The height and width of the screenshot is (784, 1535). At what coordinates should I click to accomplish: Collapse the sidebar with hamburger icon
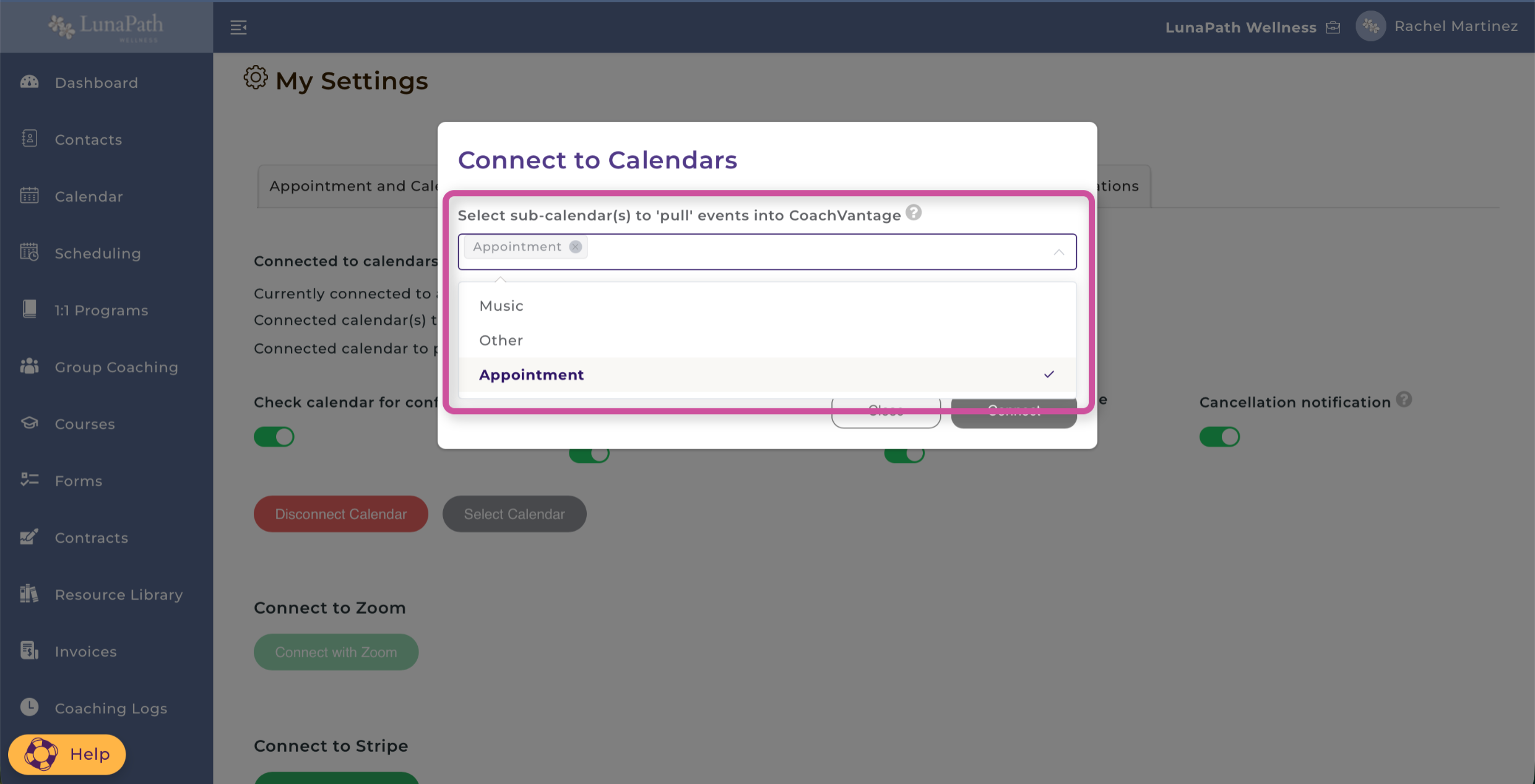tap(238, 27)
